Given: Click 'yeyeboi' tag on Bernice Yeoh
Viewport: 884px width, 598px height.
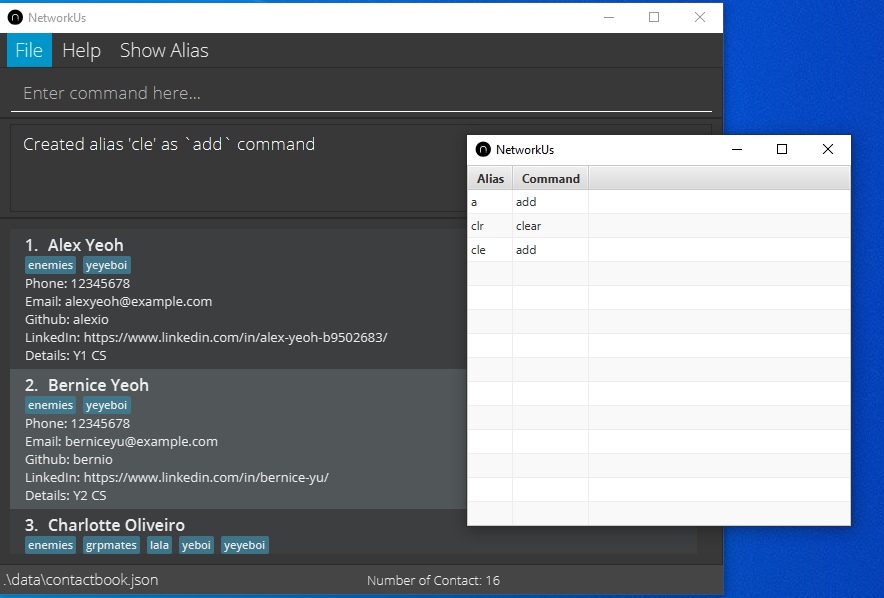Looking at the screenshot, I should (107, 405).
